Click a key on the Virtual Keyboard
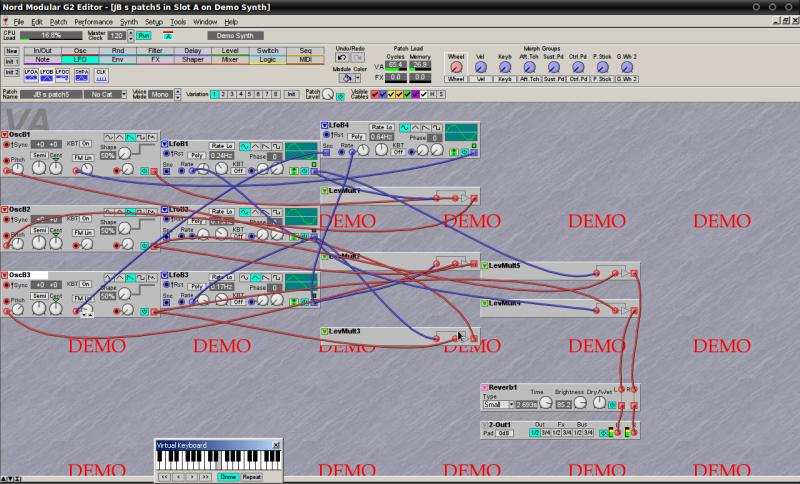The width and height of the screenshot is (800, 484). (x=218, y=461)
